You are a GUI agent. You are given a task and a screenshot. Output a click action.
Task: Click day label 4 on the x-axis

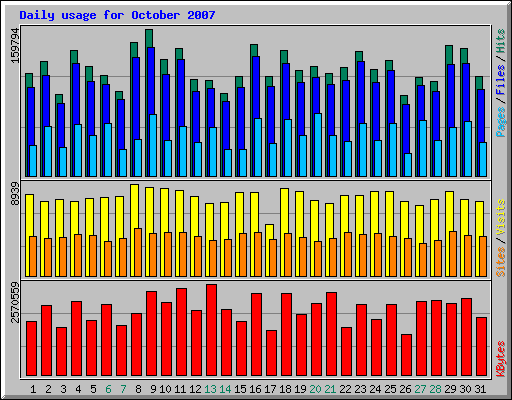coord(78,389)
